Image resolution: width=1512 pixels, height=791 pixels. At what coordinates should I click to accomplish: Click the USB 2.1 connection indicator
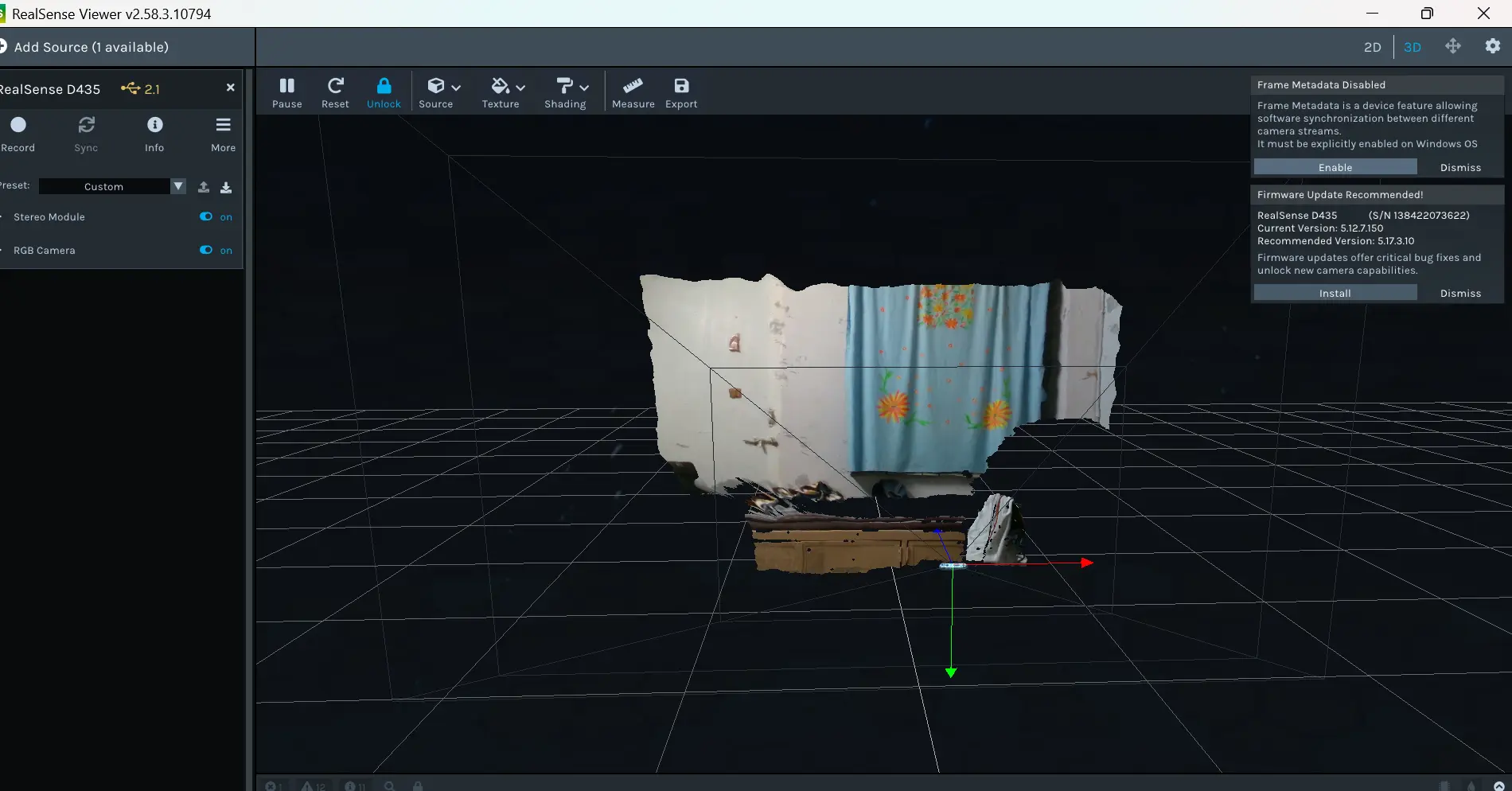pos(140,88)
